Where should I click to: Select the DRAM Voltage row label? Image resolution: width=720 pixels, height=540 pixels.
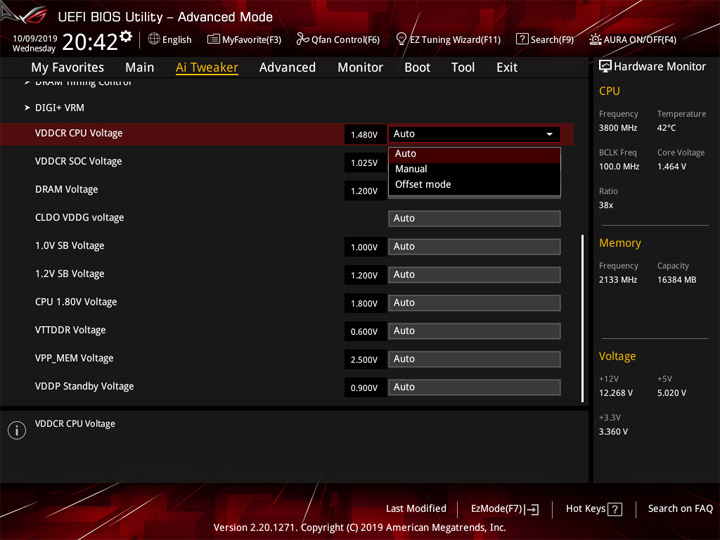[x=67, y=190]
